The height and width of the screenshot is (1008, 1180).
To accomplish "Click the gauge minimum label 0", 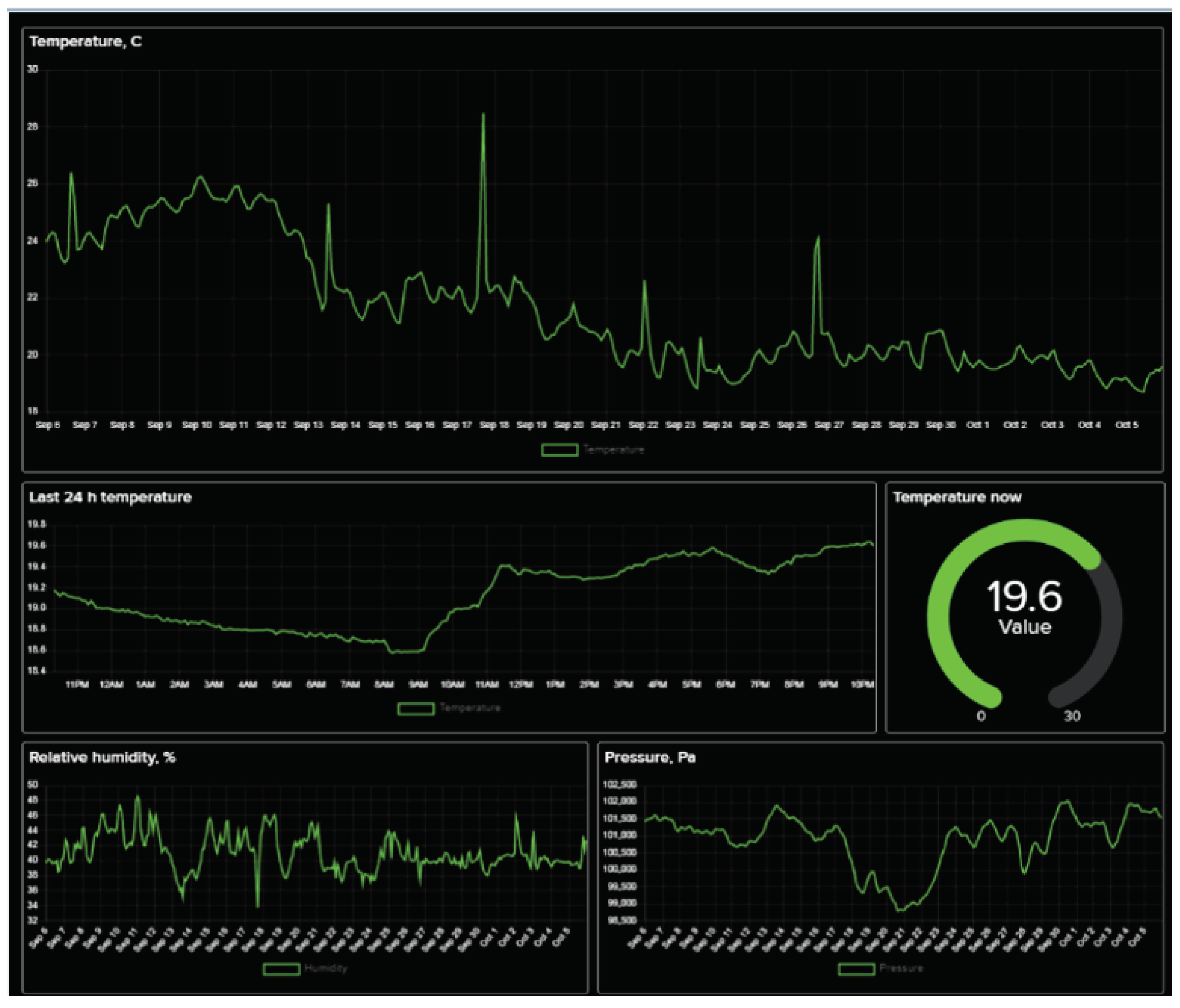I will point(981,716).
